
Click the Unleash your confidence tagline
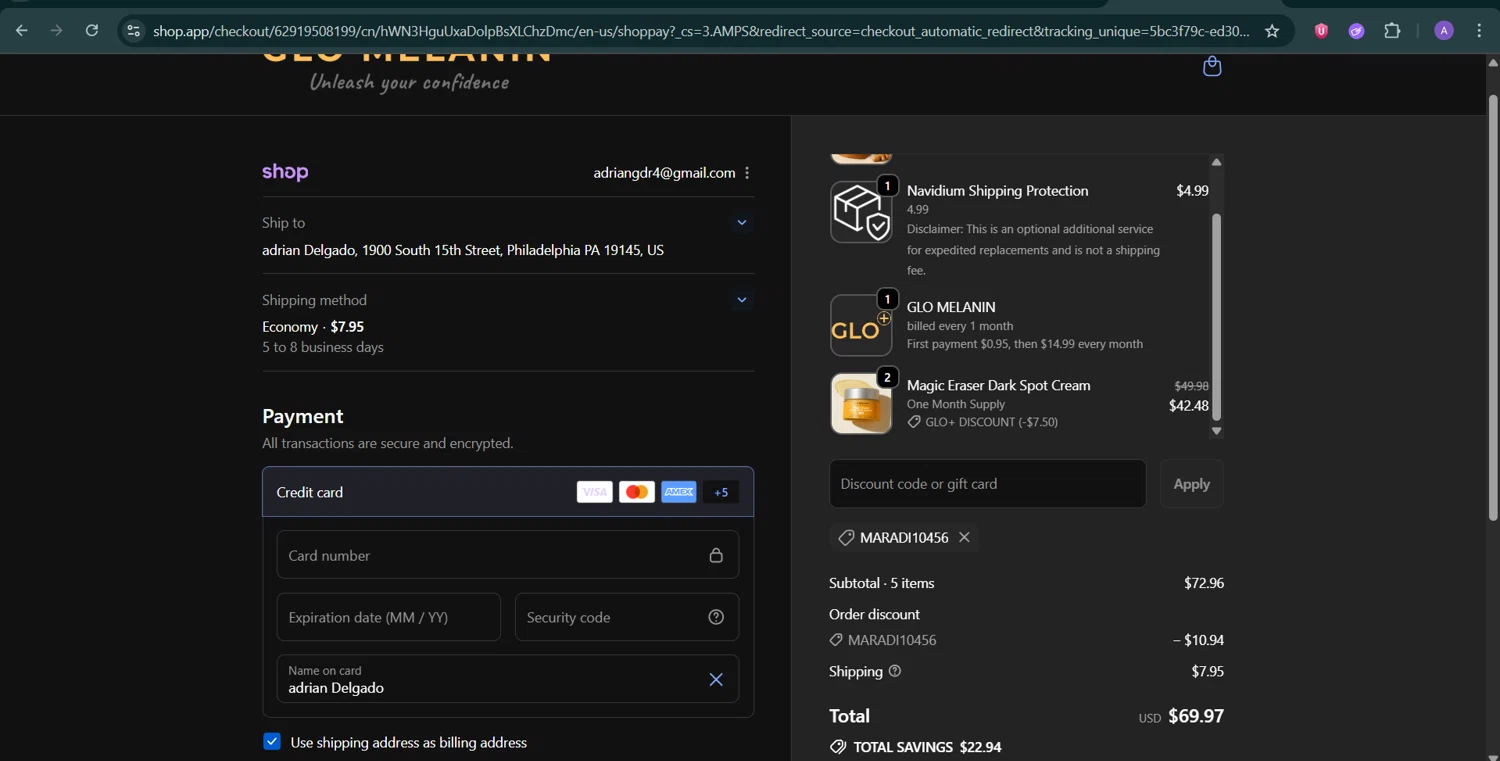click(x=409, y=82)
